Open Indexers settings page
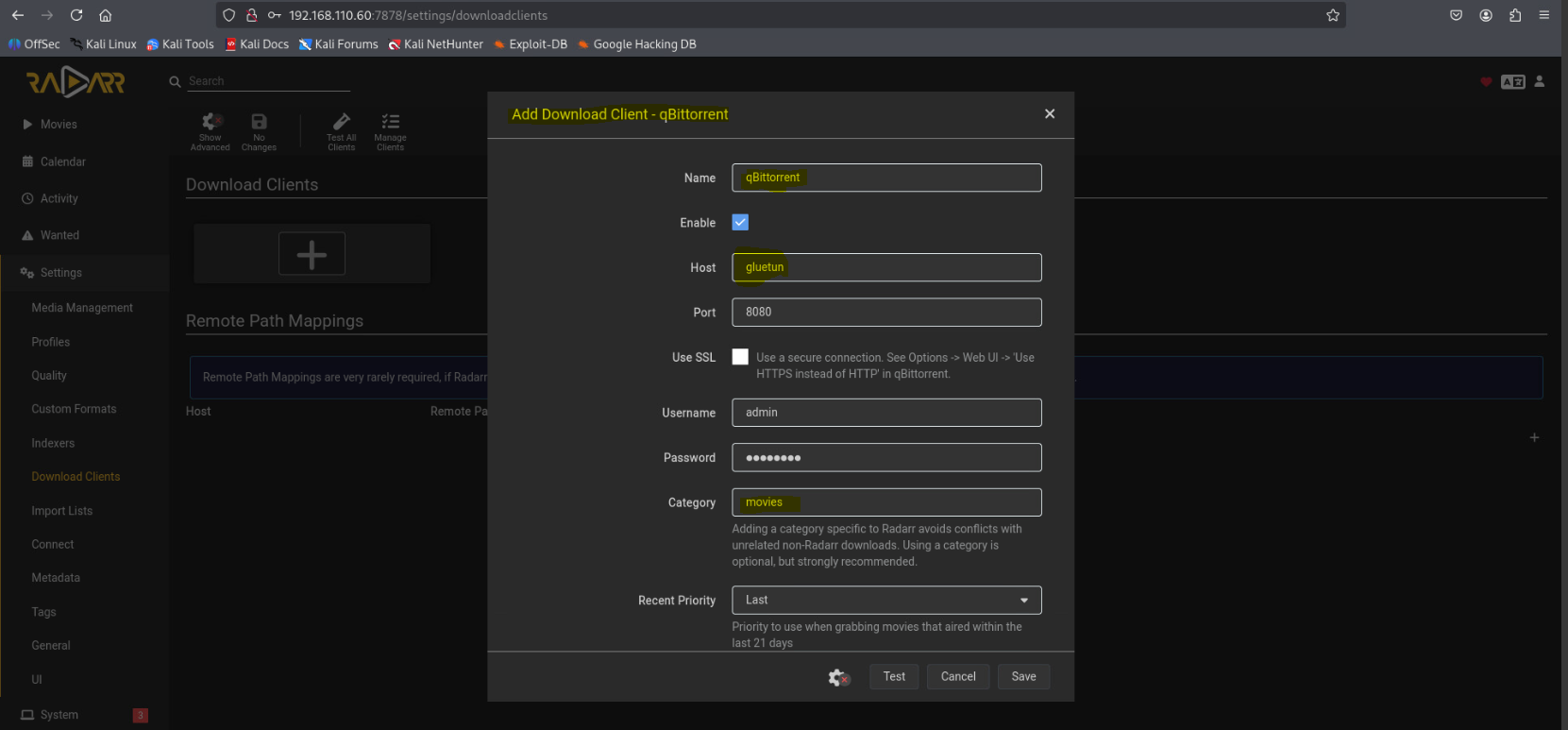Screen dimensions: 1568x730 53,443
